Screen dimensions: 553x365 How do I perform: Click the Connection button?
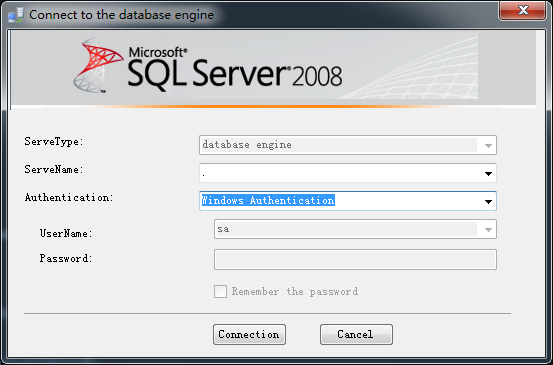click(x=249, y=334)
